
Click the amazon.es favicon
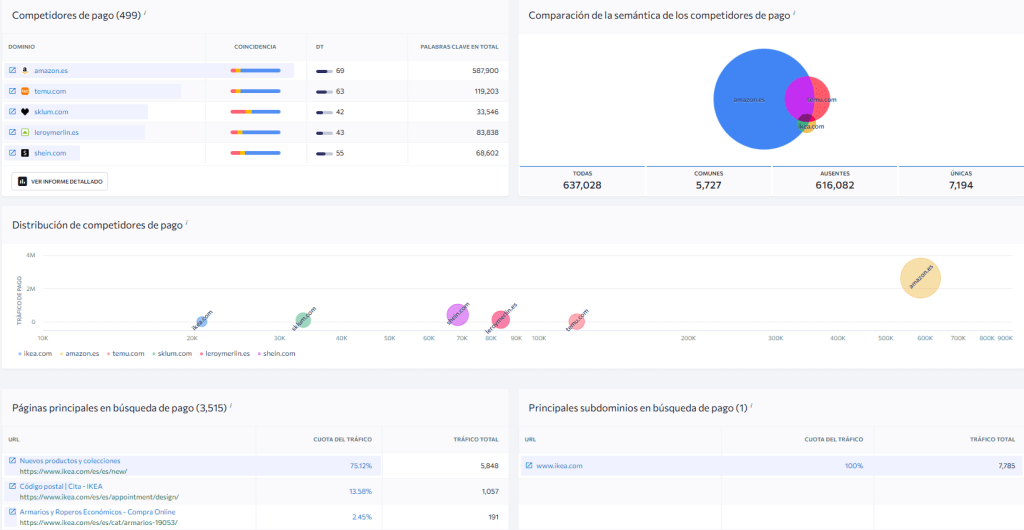point(25,70)
